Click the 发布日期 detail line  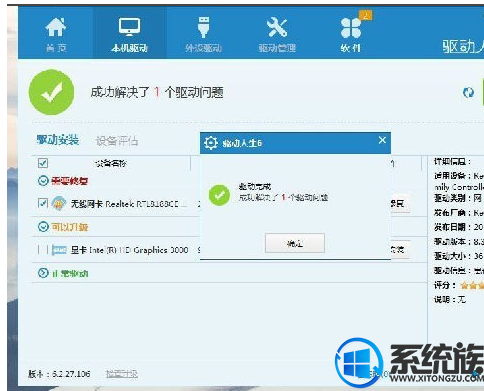click(x=459, y=227)
